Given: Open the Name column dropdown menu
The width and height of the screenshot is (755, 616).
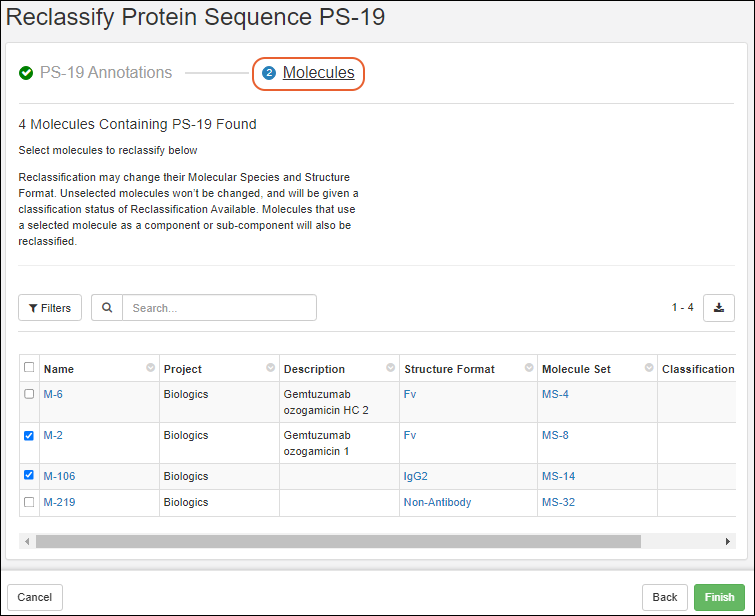Looking at the screenshot, I should coord(150,368).
